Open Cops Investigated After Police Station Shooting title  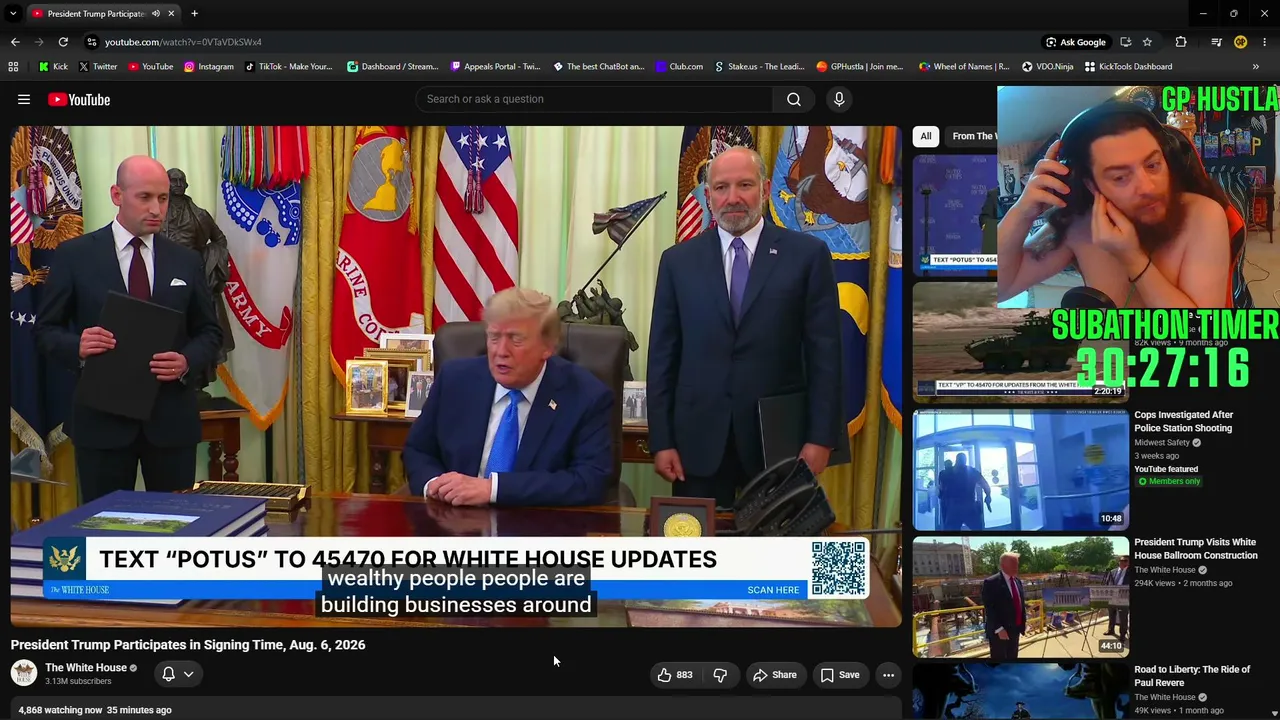[1184, 421]
